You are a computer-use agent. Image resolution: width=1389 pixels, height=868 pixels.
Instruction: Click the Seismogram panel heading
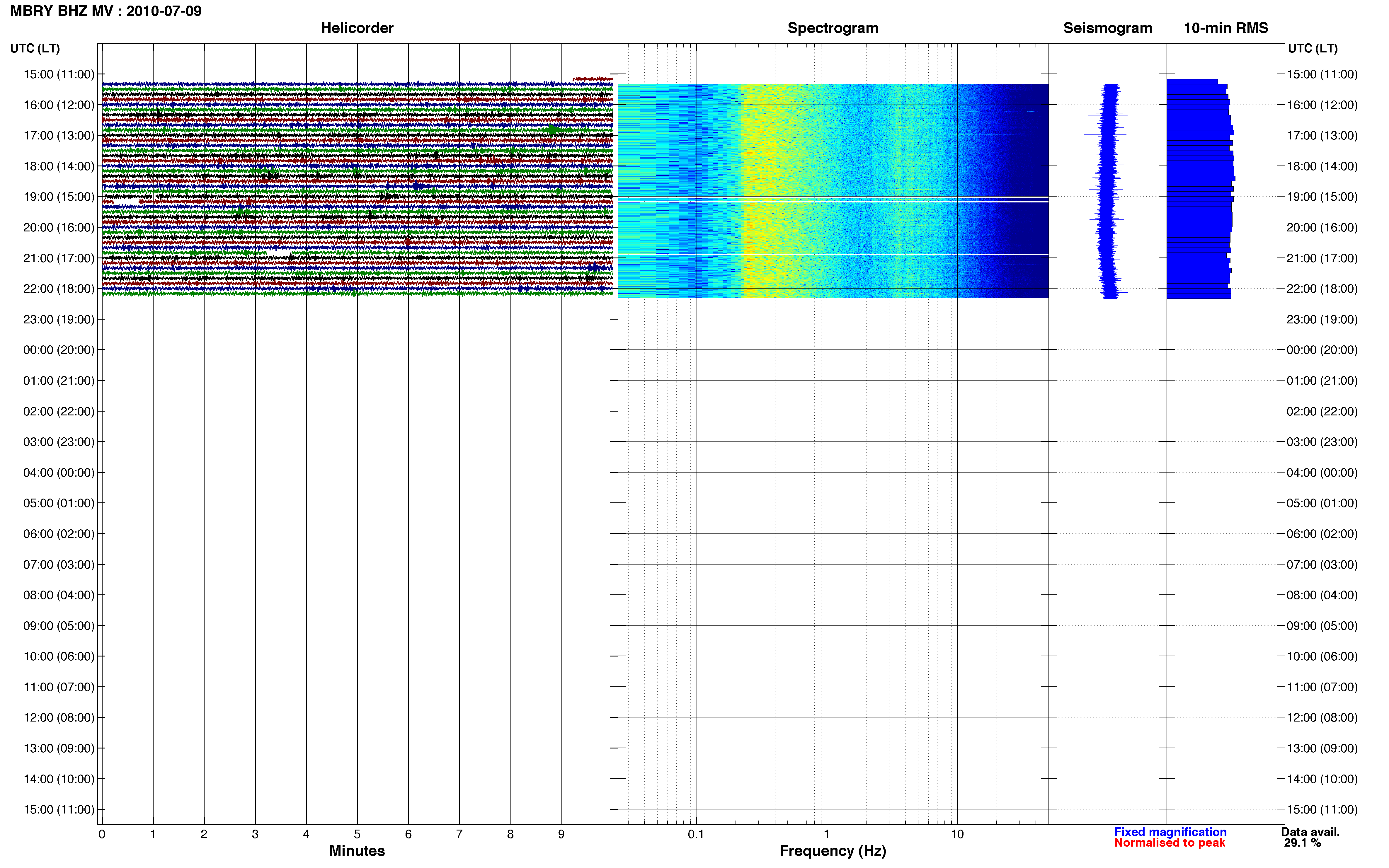point(1108,28)
